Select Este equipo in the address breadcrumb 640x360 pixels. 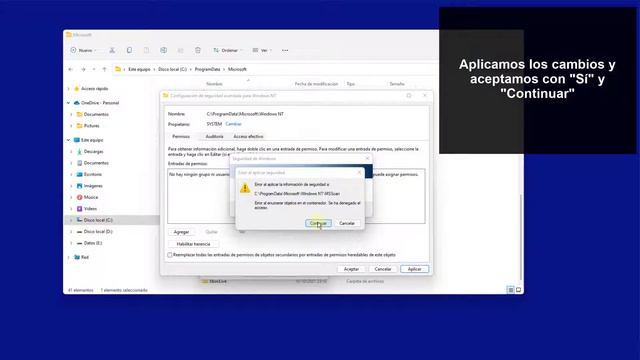[x=139, y=69]
